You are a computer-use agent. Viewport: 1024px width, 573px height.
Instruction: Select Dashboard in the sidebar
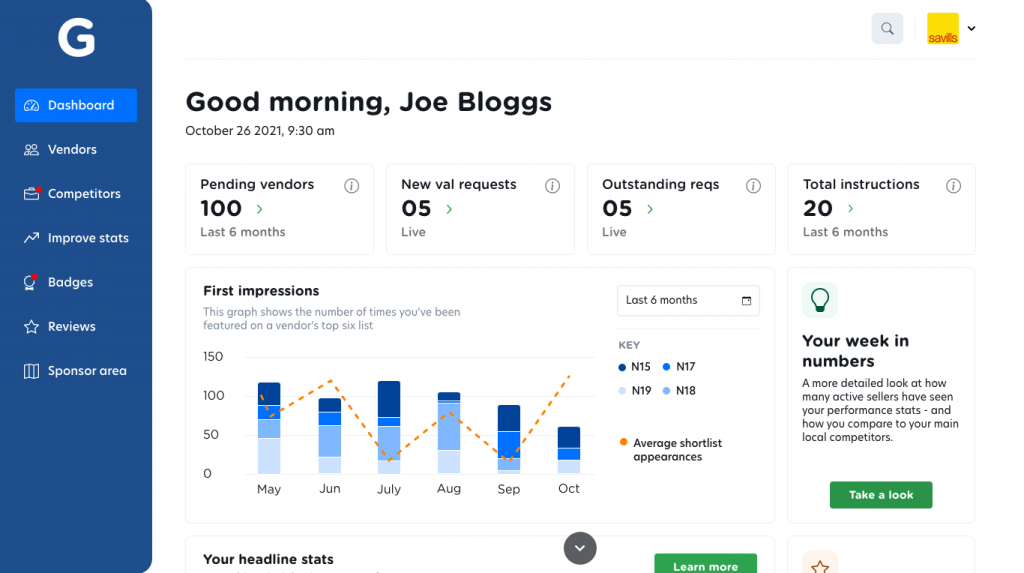coord(76,105)
